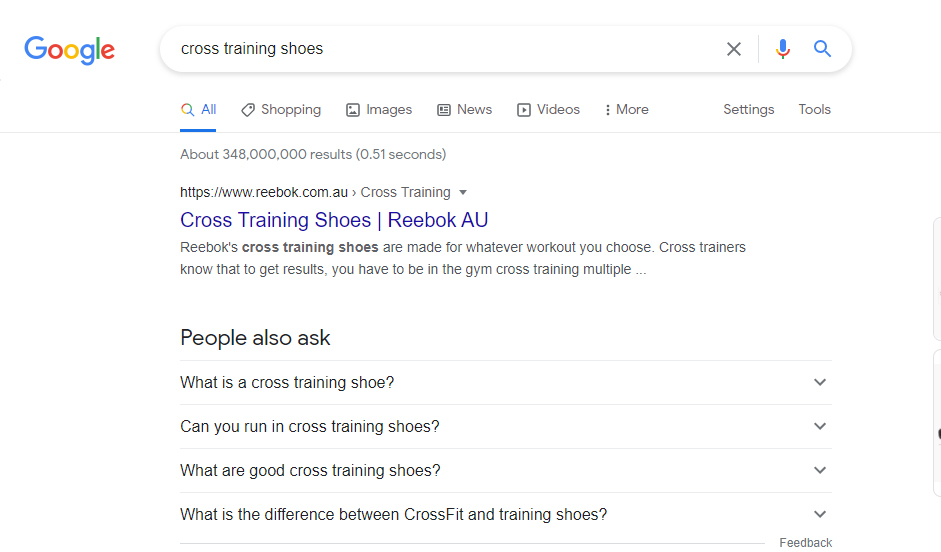Clear the search box with X icon
Image resolution: width=941 pixels, height=552 pixels.
point(733,49)
